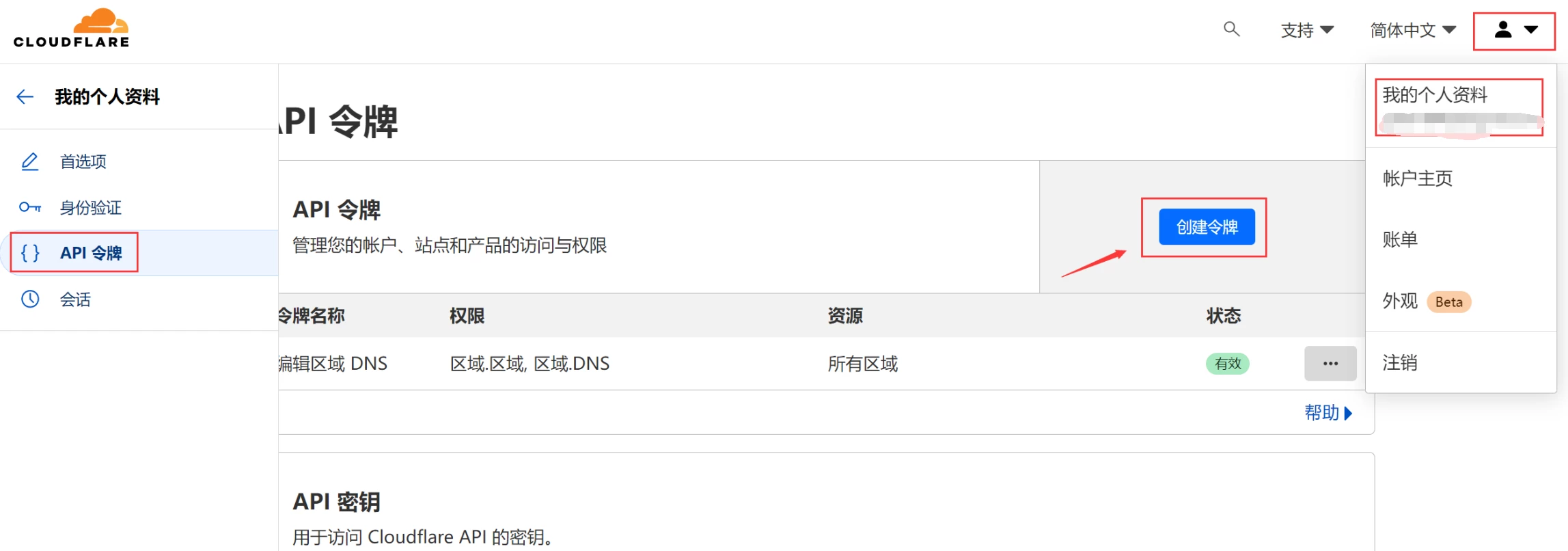Click the 区域.区域, 区域.DNS permissions cell

click(x=529, y=363)
